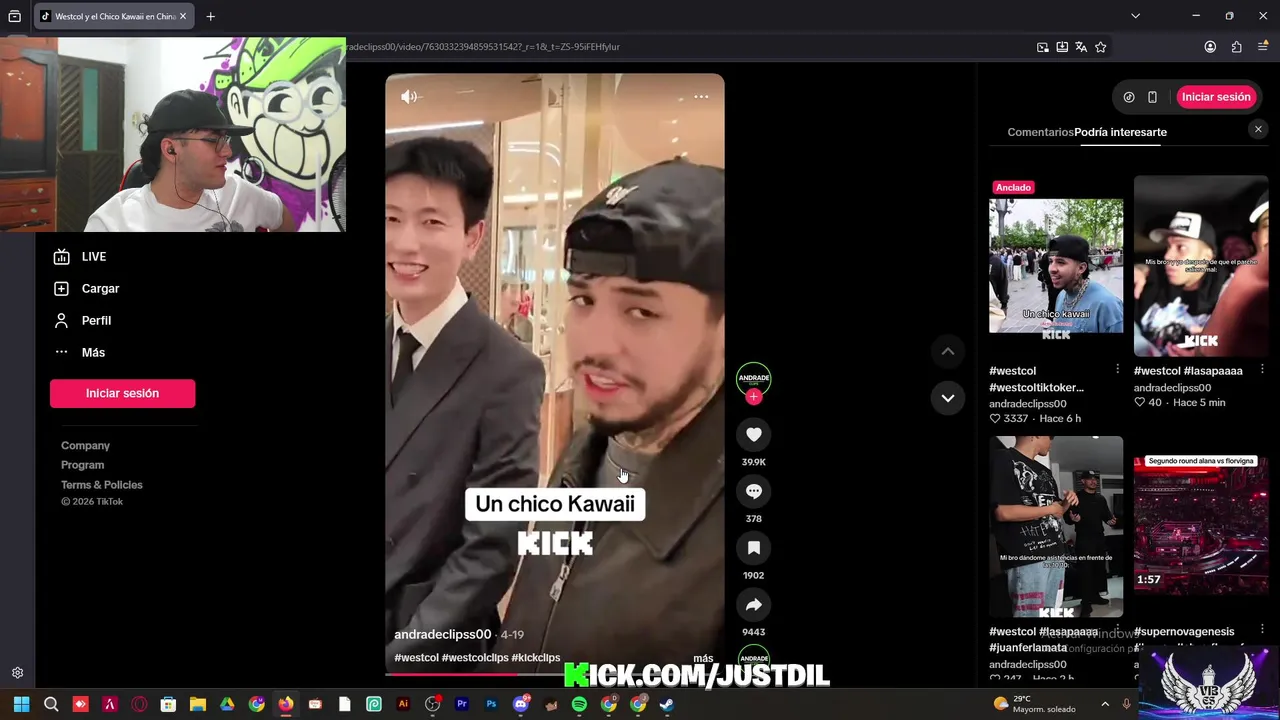
Task: Select the Podría interesarte tab
Action: click(x=1120, y=132)
